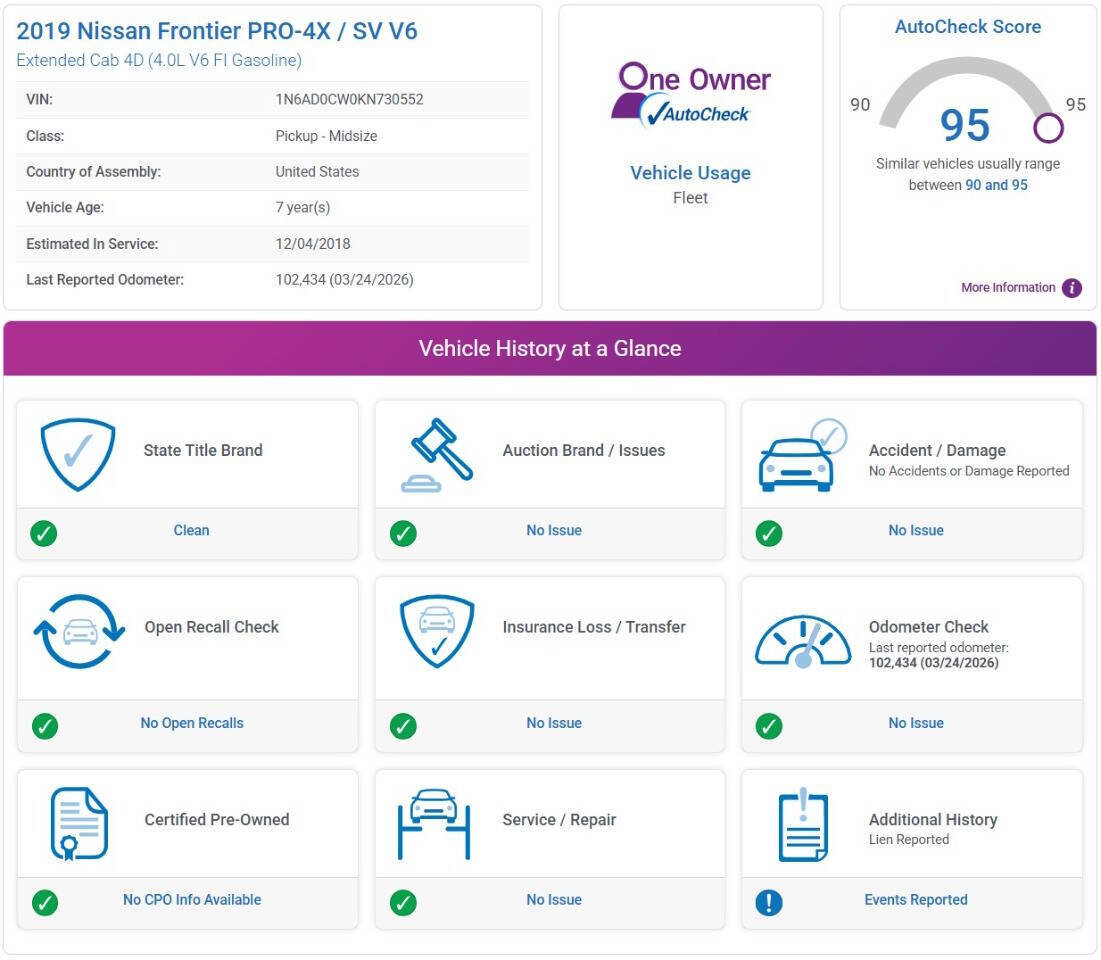Click the Insurance Loss shield car icon
This screenshot has width=1101, height=960.
tap(437, 631)
